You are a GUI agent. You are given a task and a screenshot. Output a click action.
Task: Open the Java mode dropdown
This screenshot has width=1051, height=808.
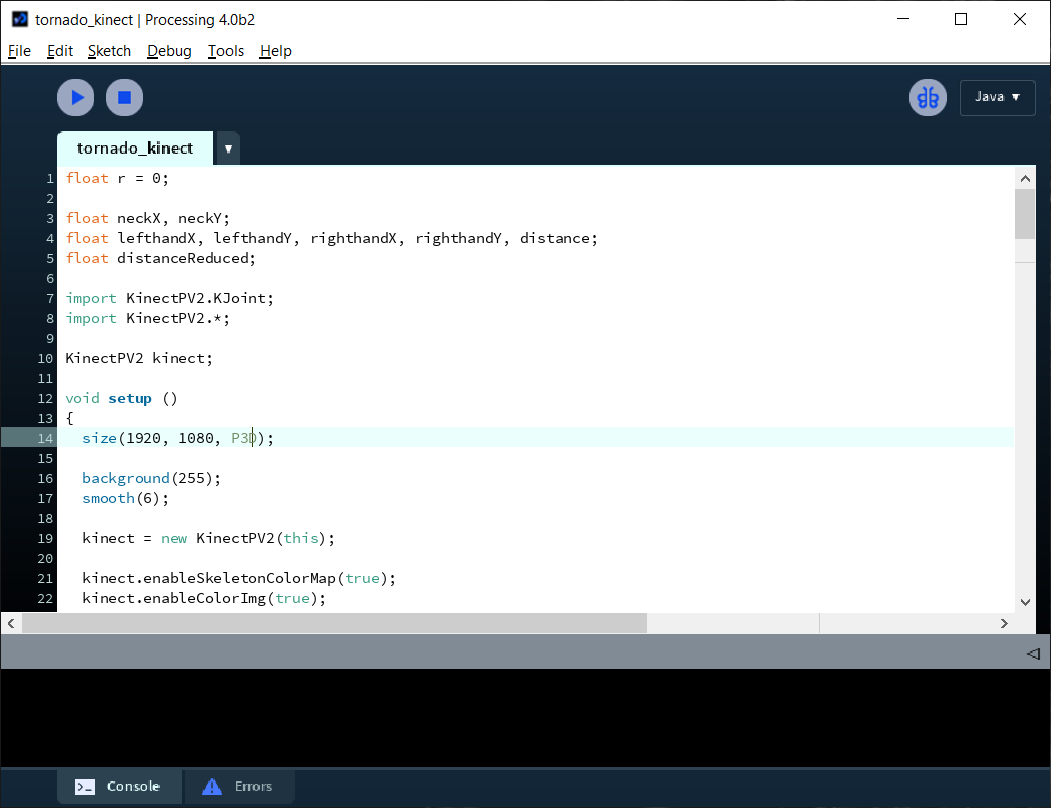point(997,97)
